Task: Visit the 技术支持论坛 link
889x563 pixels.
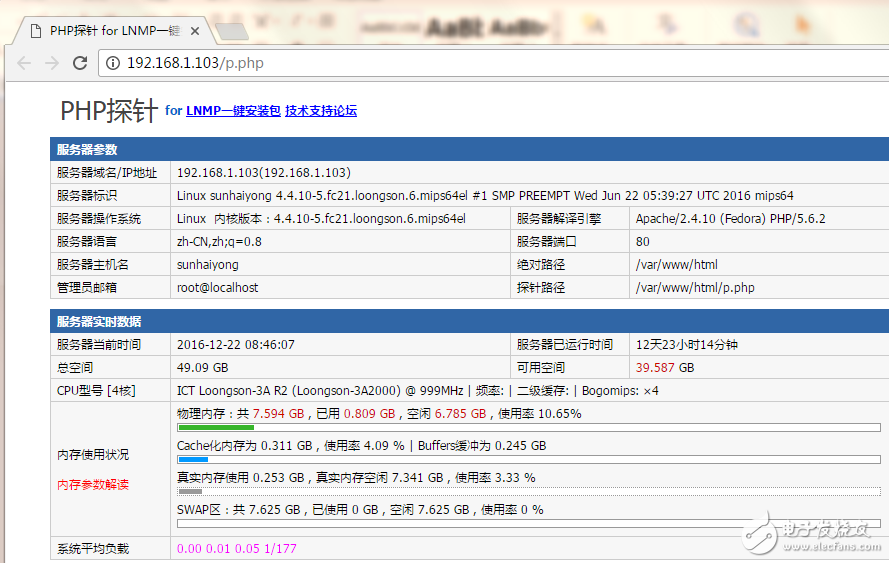Action: click(x=321, y=111)
